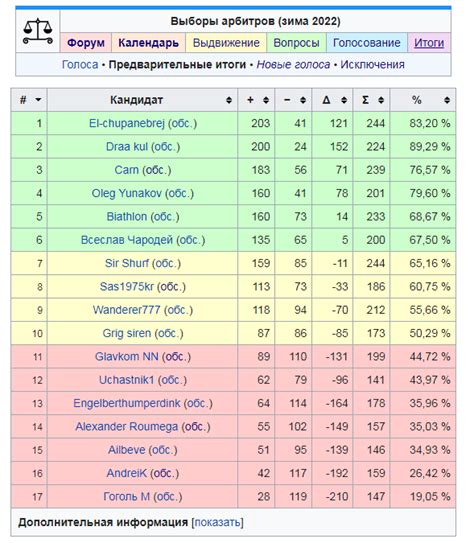Open the Календарь tab
Screen dimensions: 474x543
point(149,43)
